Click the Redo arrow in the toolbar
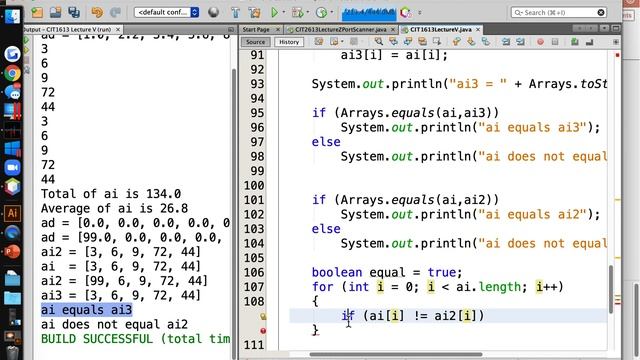Screen dimensions: 640x360 click(x=116, y=12)
